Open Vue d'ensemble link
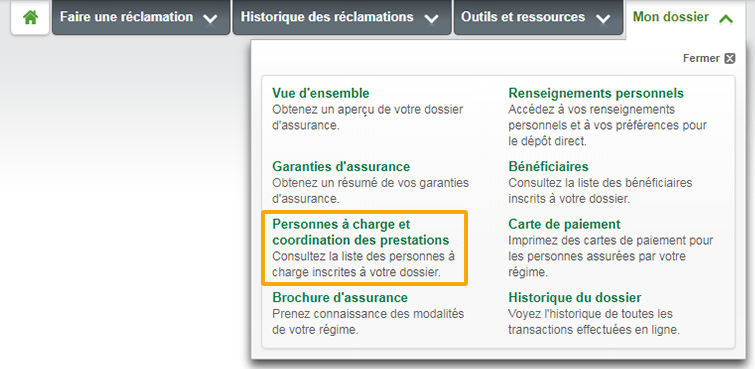This screenshot has width=755, height=369. point(321,92)
